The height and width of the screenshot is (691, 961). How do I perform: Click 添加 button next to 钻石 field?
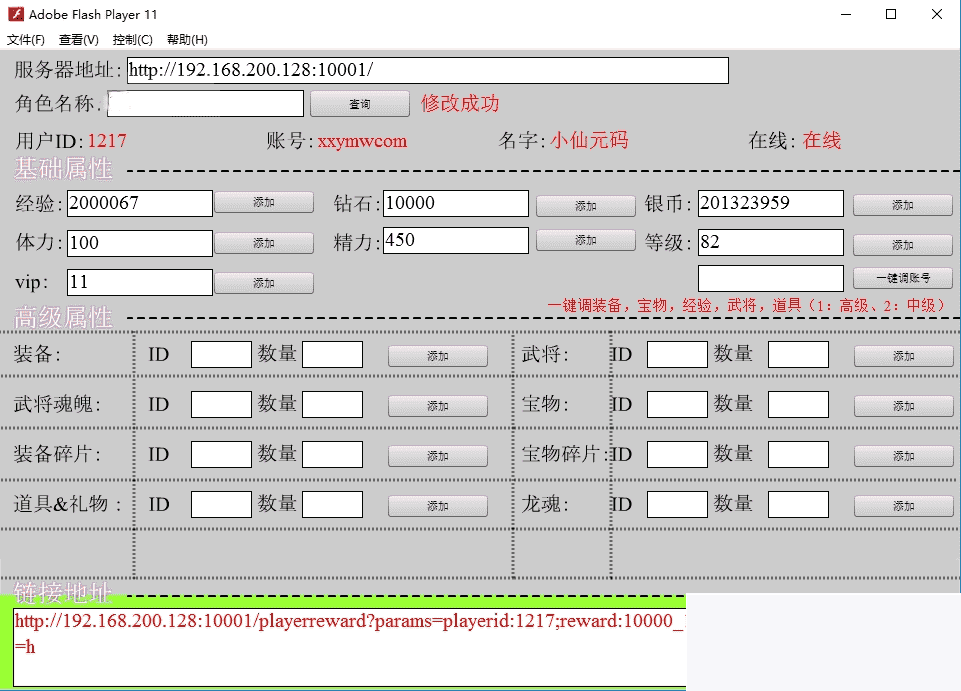[585, 206]
